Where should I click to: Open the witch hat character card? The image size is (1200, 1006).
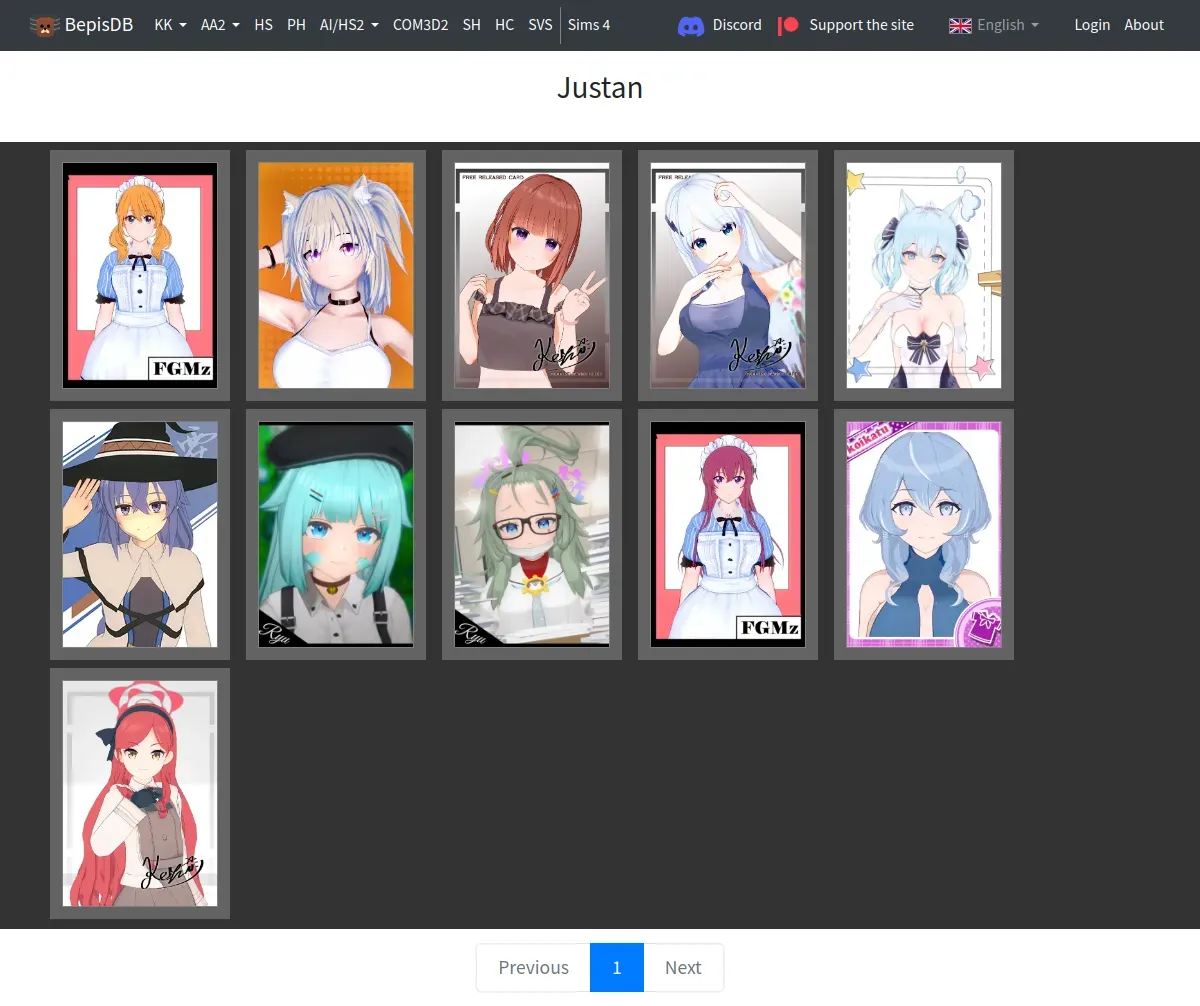click(x=140, y=534)
